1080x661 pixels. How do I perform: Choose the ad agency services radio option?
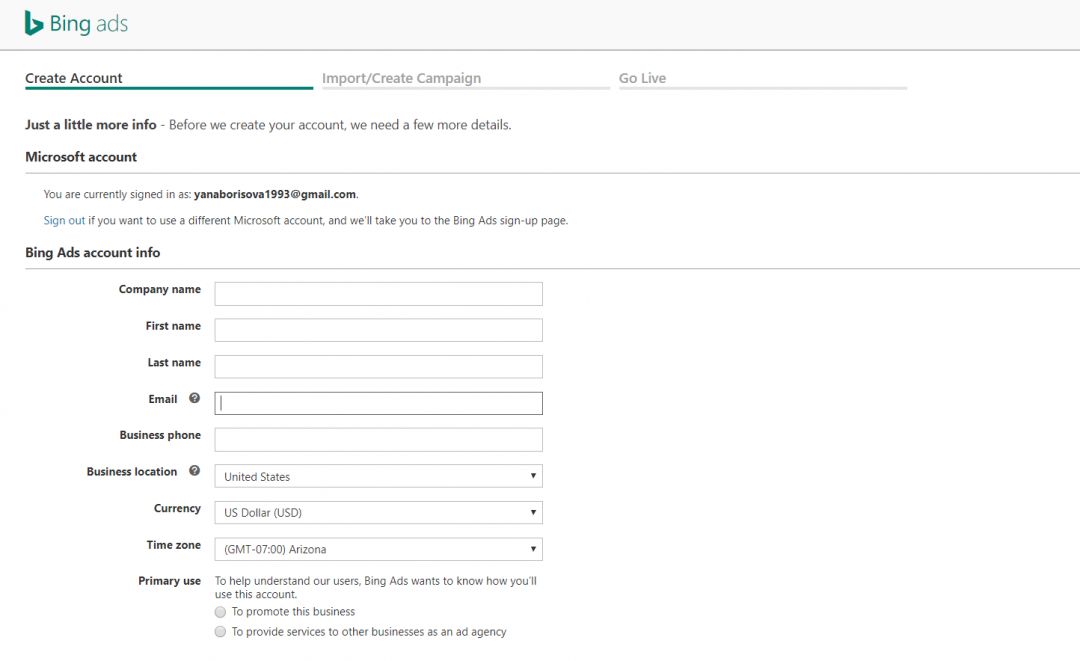click(220, 632)
